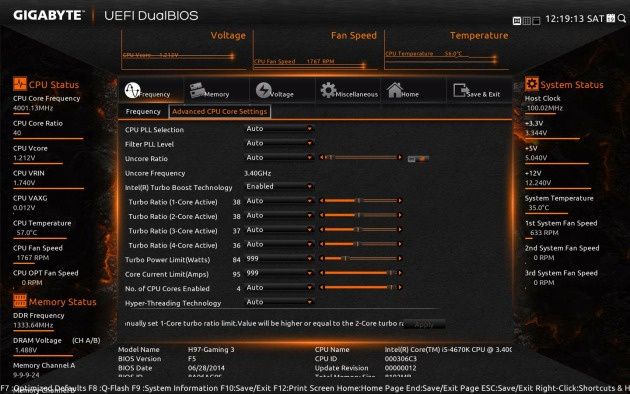Open the Voltage section lightning icon
This screenshot has height=394, width=630.
click(x=263, y=90)
